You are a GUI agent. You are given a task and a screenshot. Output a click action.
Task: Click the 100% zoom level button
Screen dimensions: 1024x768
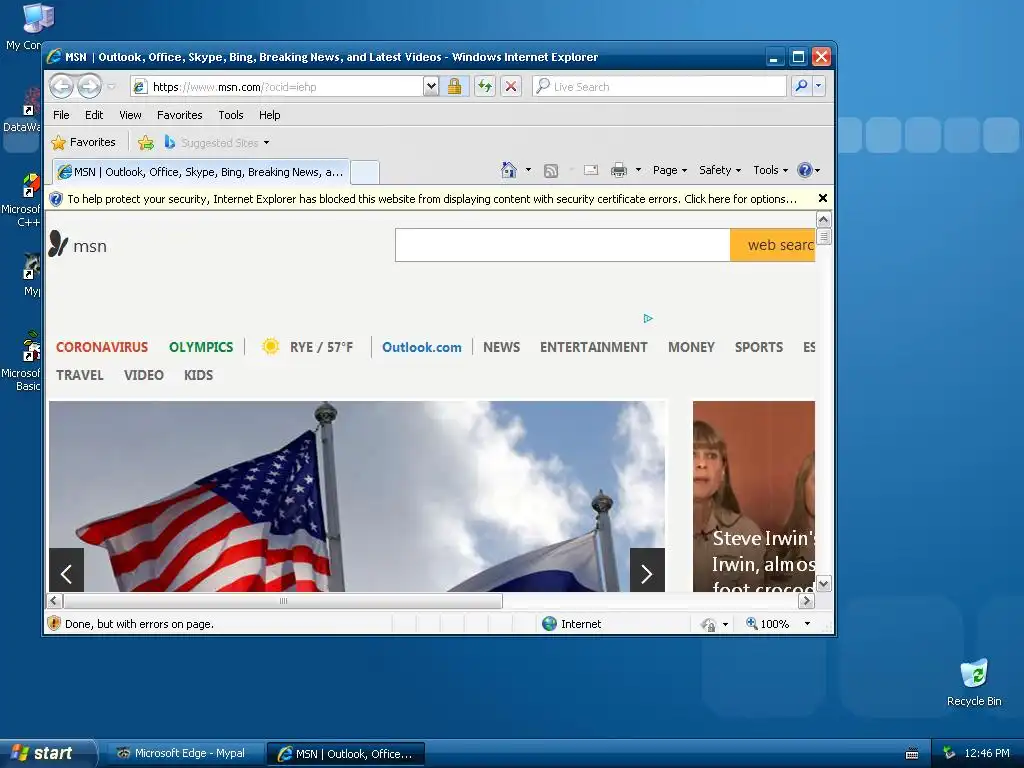tap(767, 624)
